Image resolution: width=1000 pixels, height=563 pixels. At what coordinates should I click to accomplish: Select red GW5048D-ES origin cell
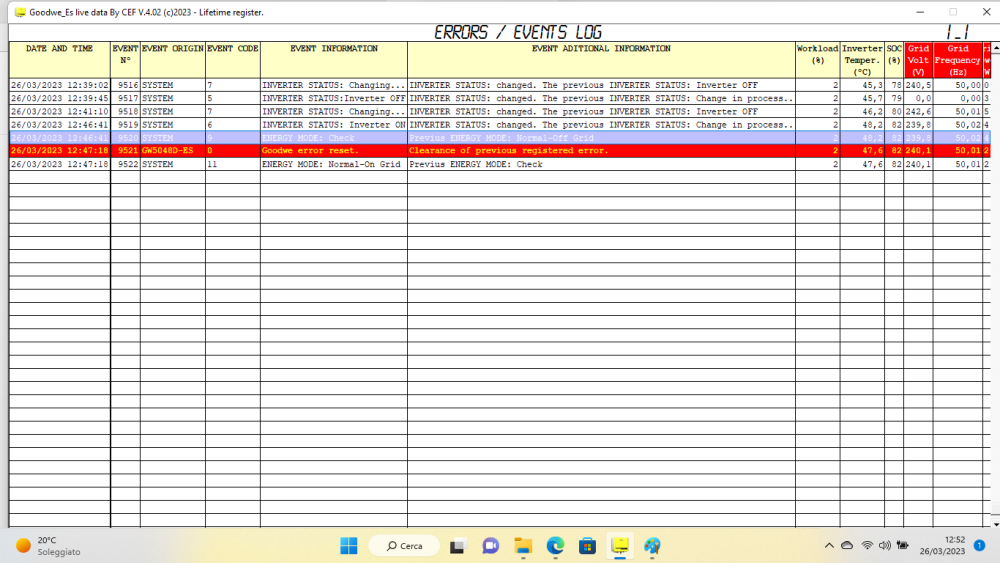173,150
